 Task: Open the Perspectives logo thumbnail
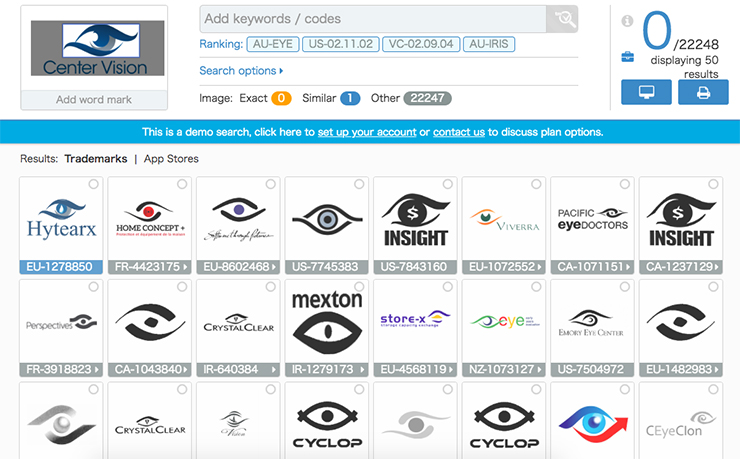pyautogui.click(x=61, y=323)
